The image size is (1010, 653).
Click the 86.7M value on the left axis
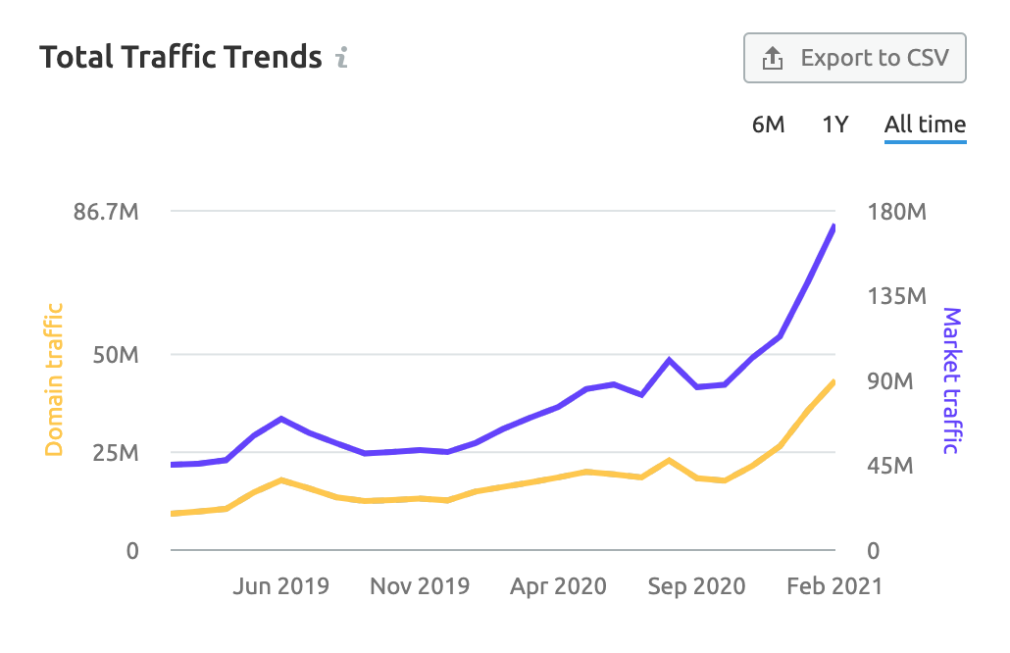pos(108,212)
